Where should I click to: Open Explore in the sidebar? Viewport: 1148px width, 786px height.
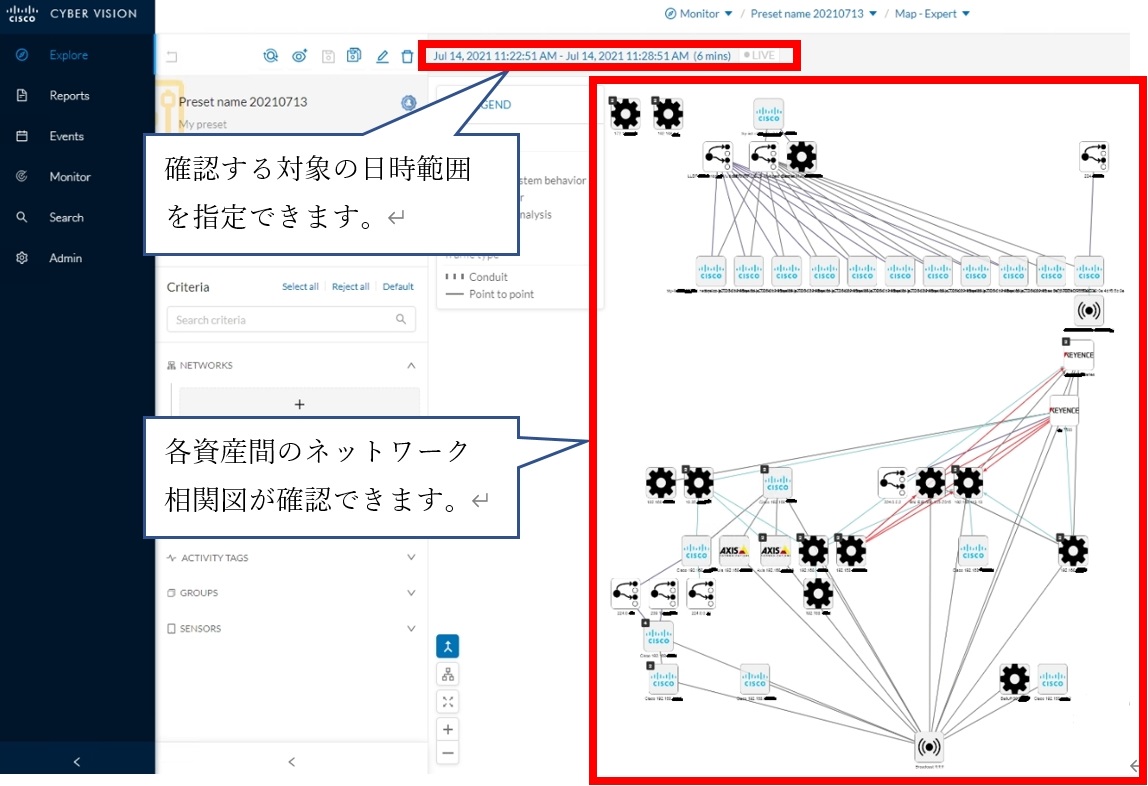tap(68, 55)
